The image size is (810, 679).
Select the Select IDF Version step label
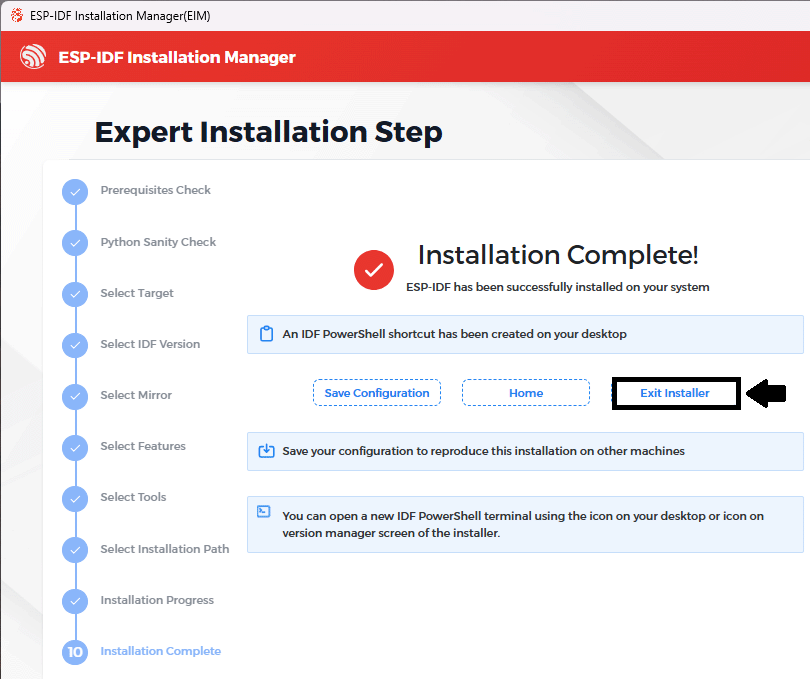[x=150, y=344]
